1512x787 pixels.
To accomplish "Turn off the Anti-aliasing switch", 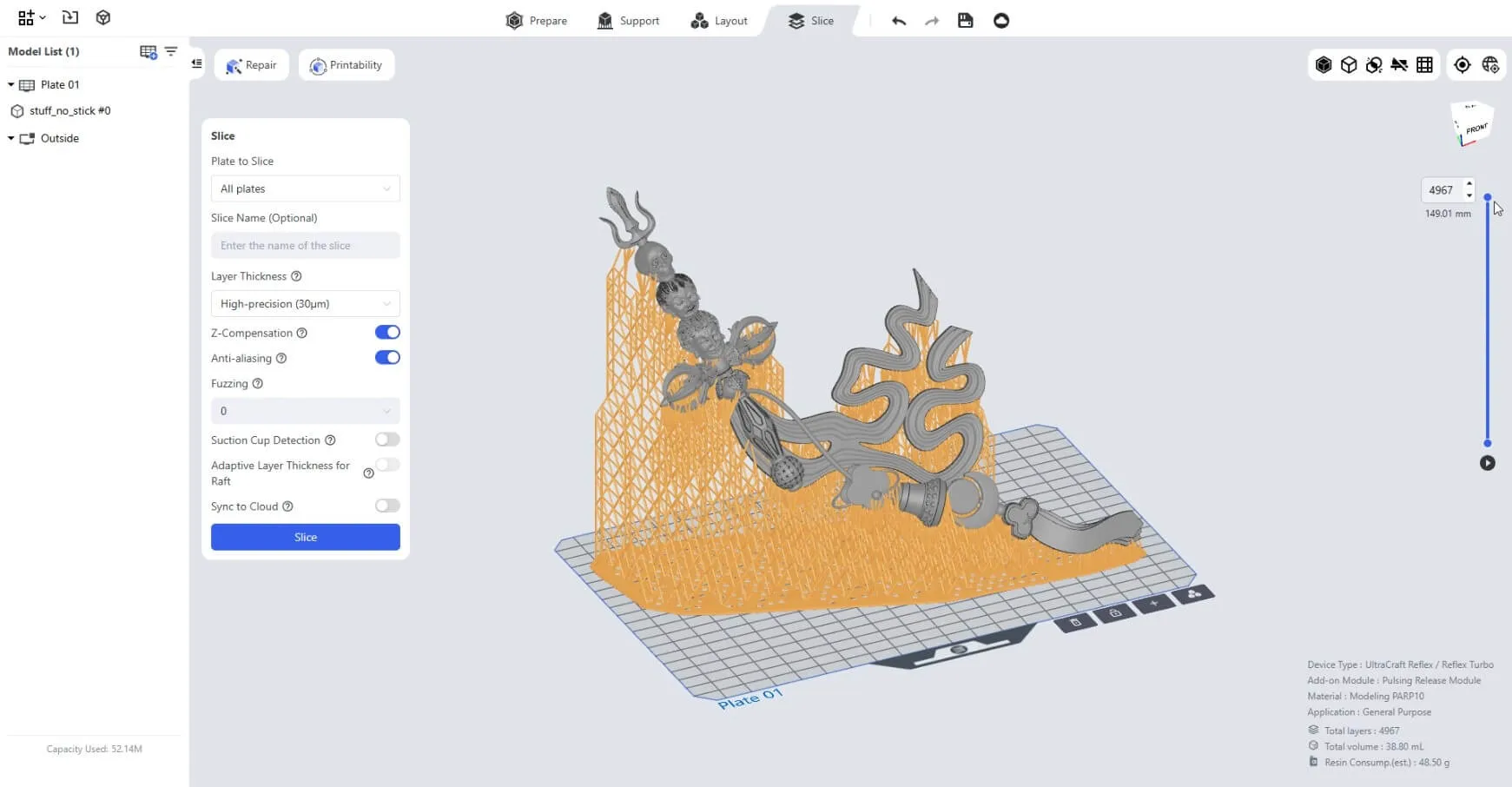I will click(x=387, y=358).
